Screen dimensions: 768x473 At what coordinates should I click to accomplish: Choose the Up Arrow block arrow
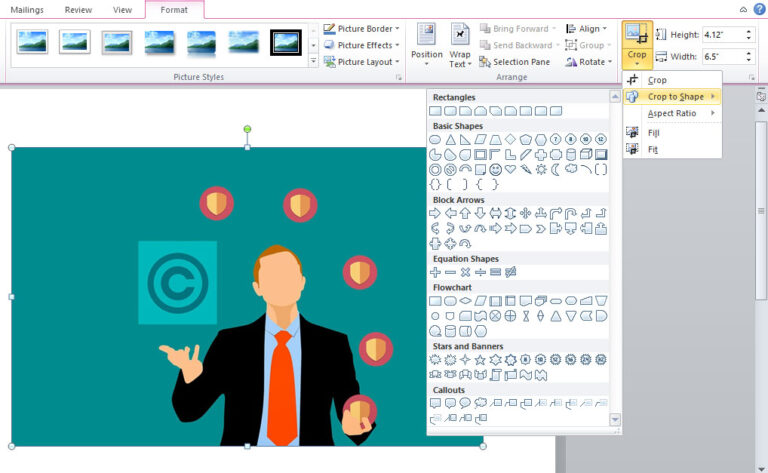pyautogui.click(x=465, y=213)
